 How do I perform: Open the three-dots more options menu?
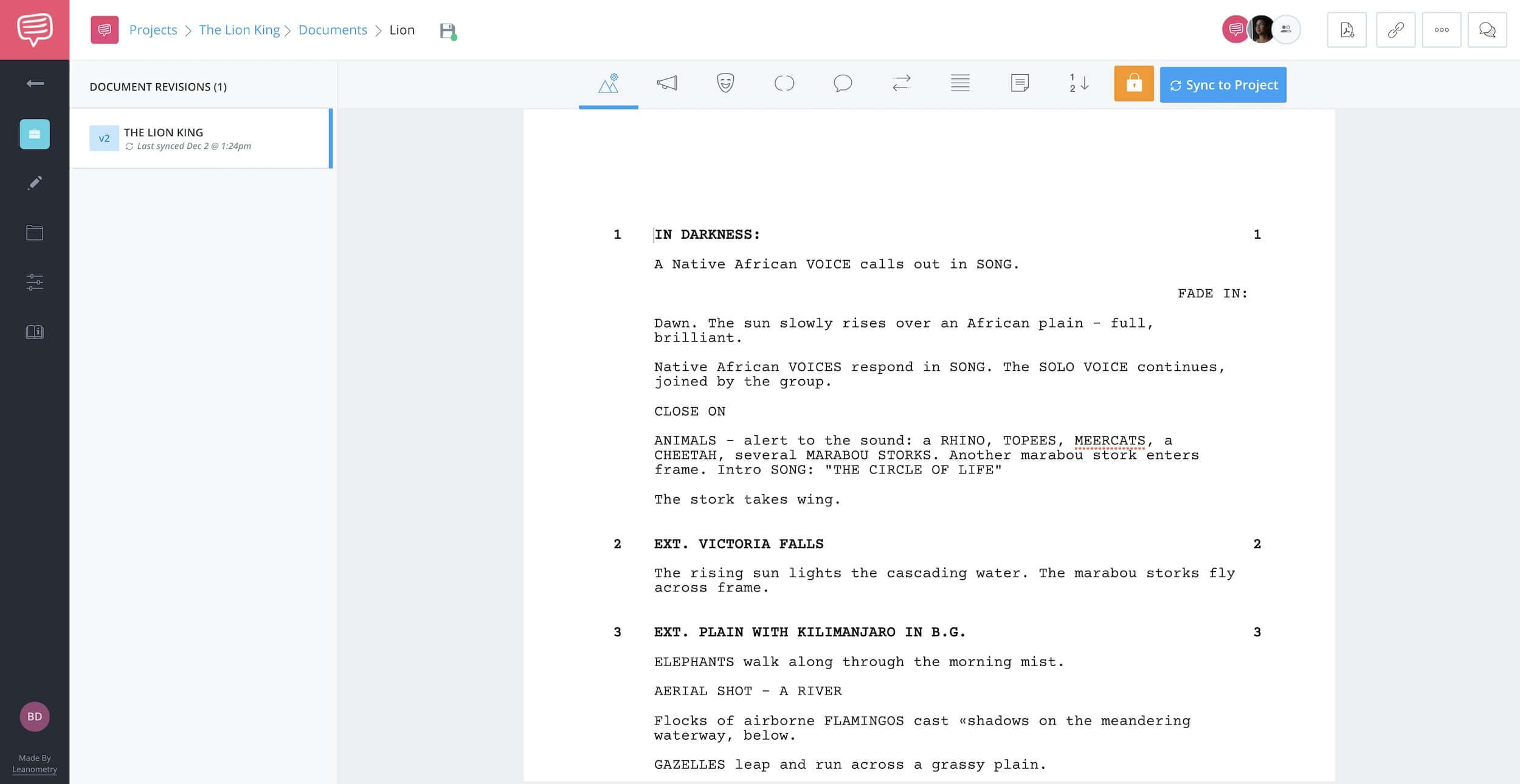coord(1442,30)
